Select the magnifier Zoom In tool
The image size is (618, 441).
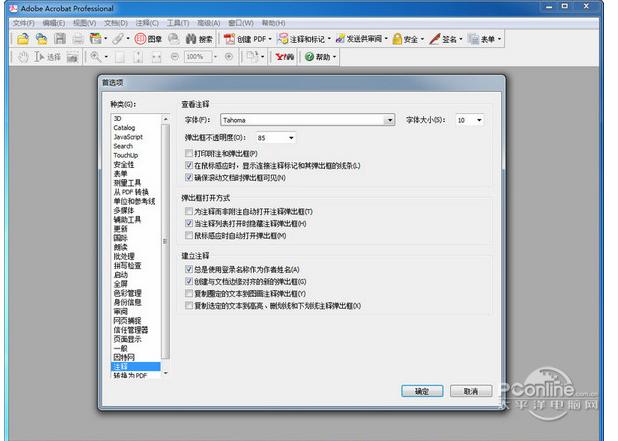coord(95,57)
